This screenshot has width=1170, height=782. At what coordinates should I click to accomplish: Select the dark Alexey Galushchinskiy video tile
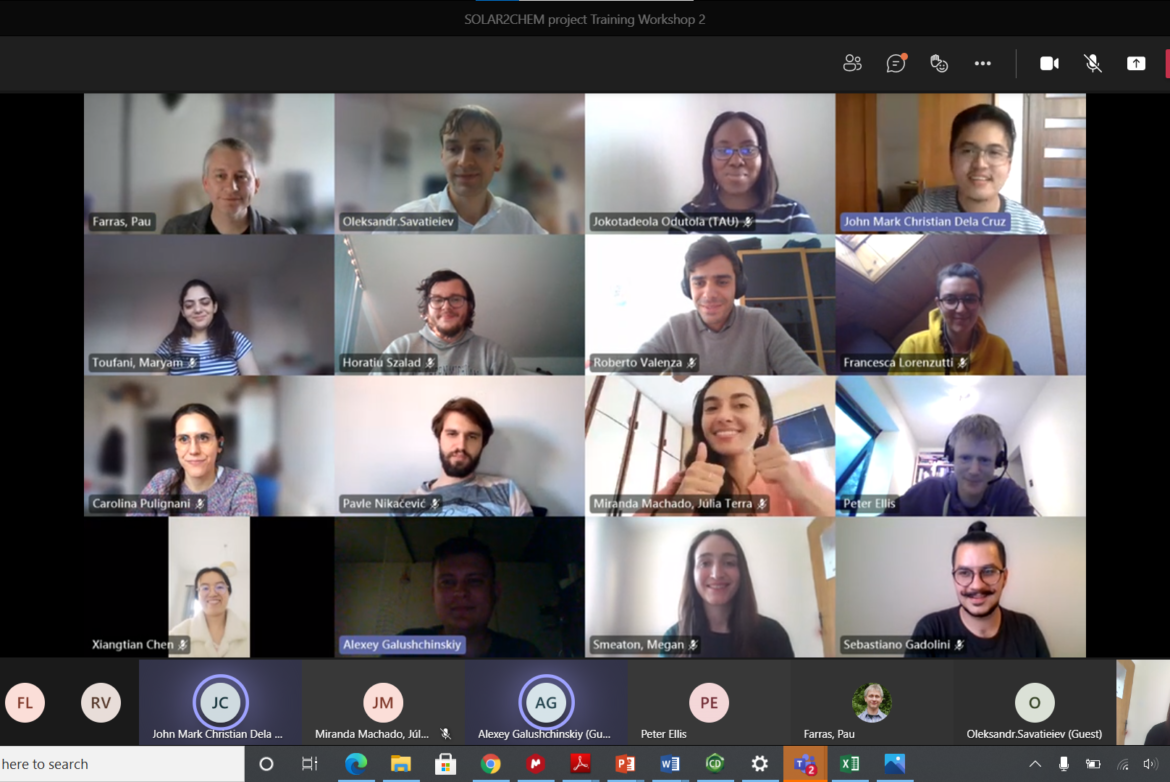coord(460,586)
